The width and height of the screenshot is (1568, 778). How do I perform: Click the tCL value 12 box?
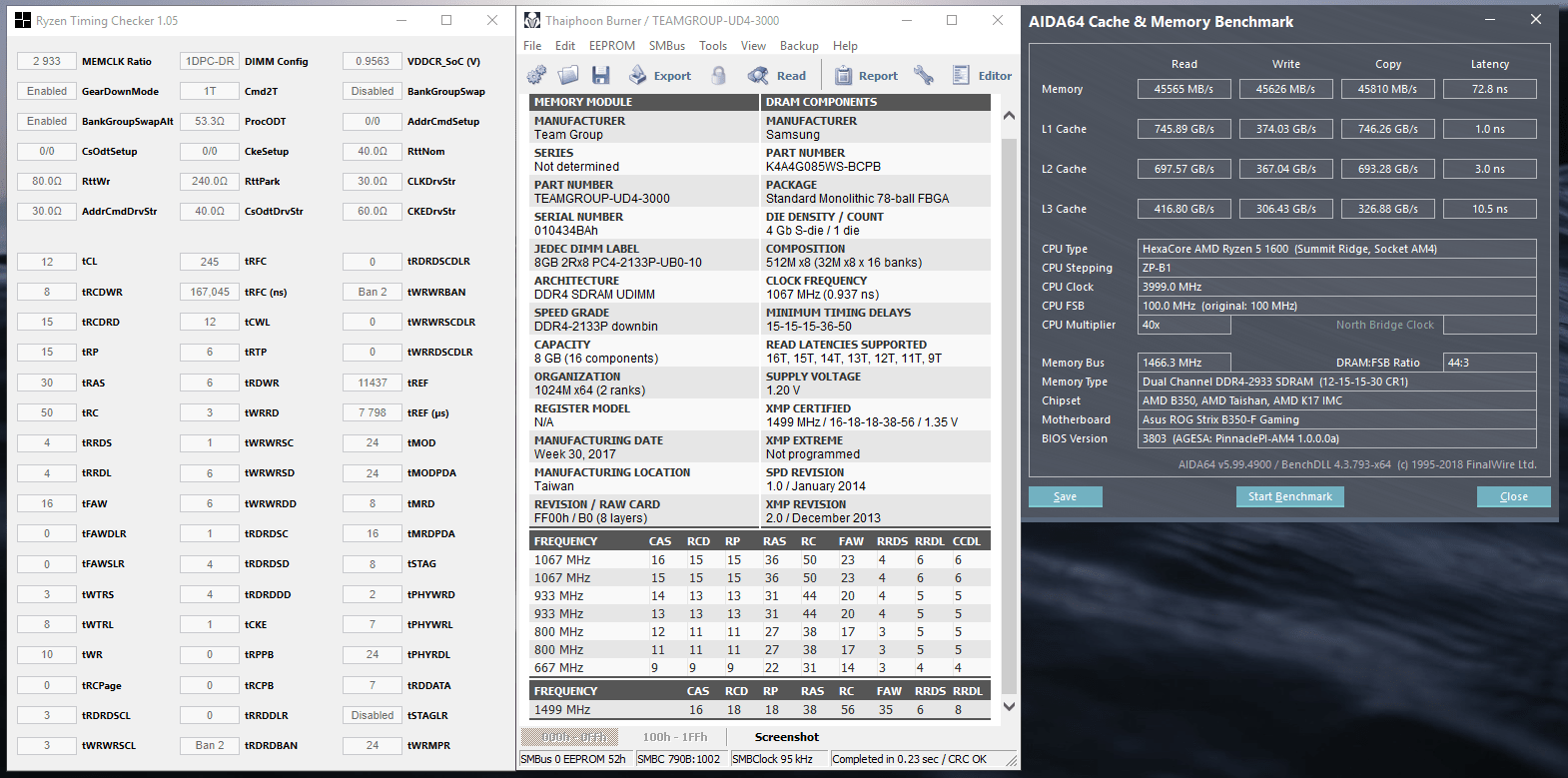pyautogui.click(x=47, y=262)
